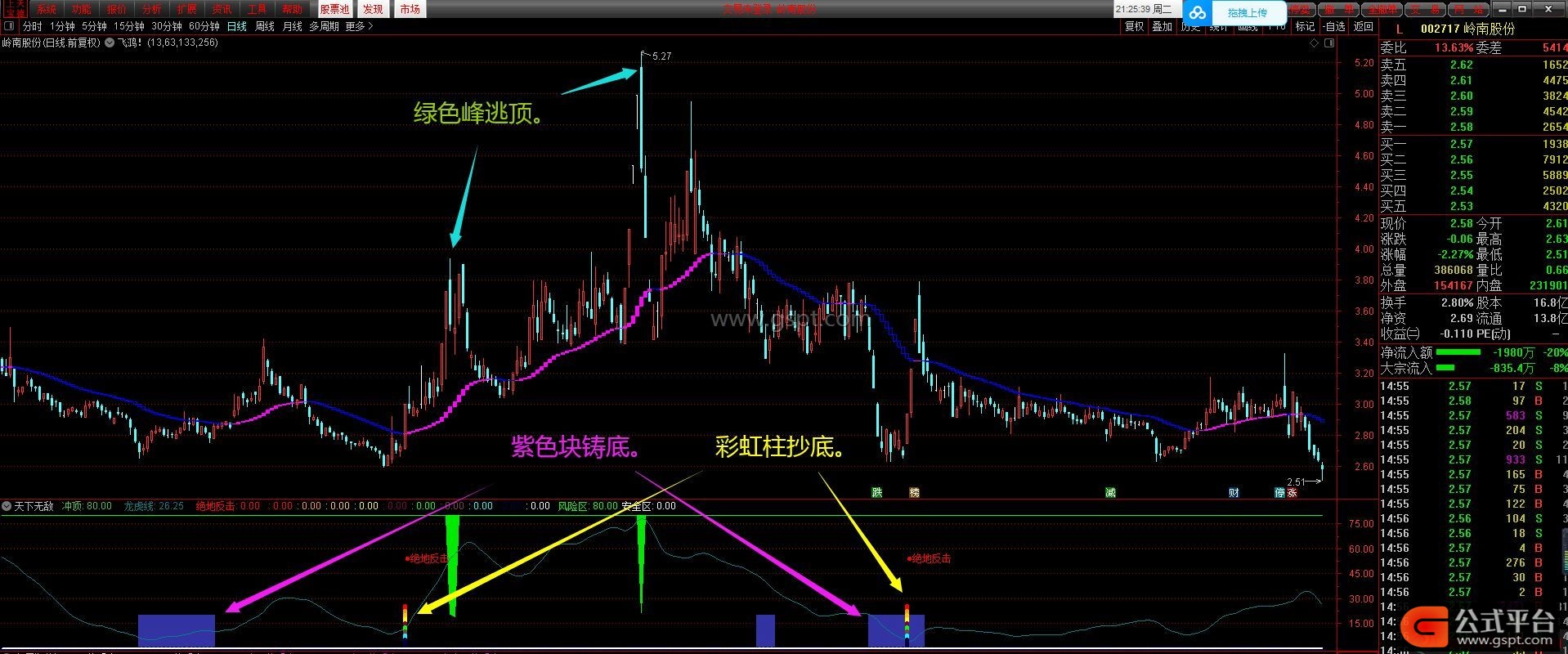The height and width of the screenshot is (654, 1568).
Task: Click the 撤单 cancel order button
Action: [x=1340, y=9]
